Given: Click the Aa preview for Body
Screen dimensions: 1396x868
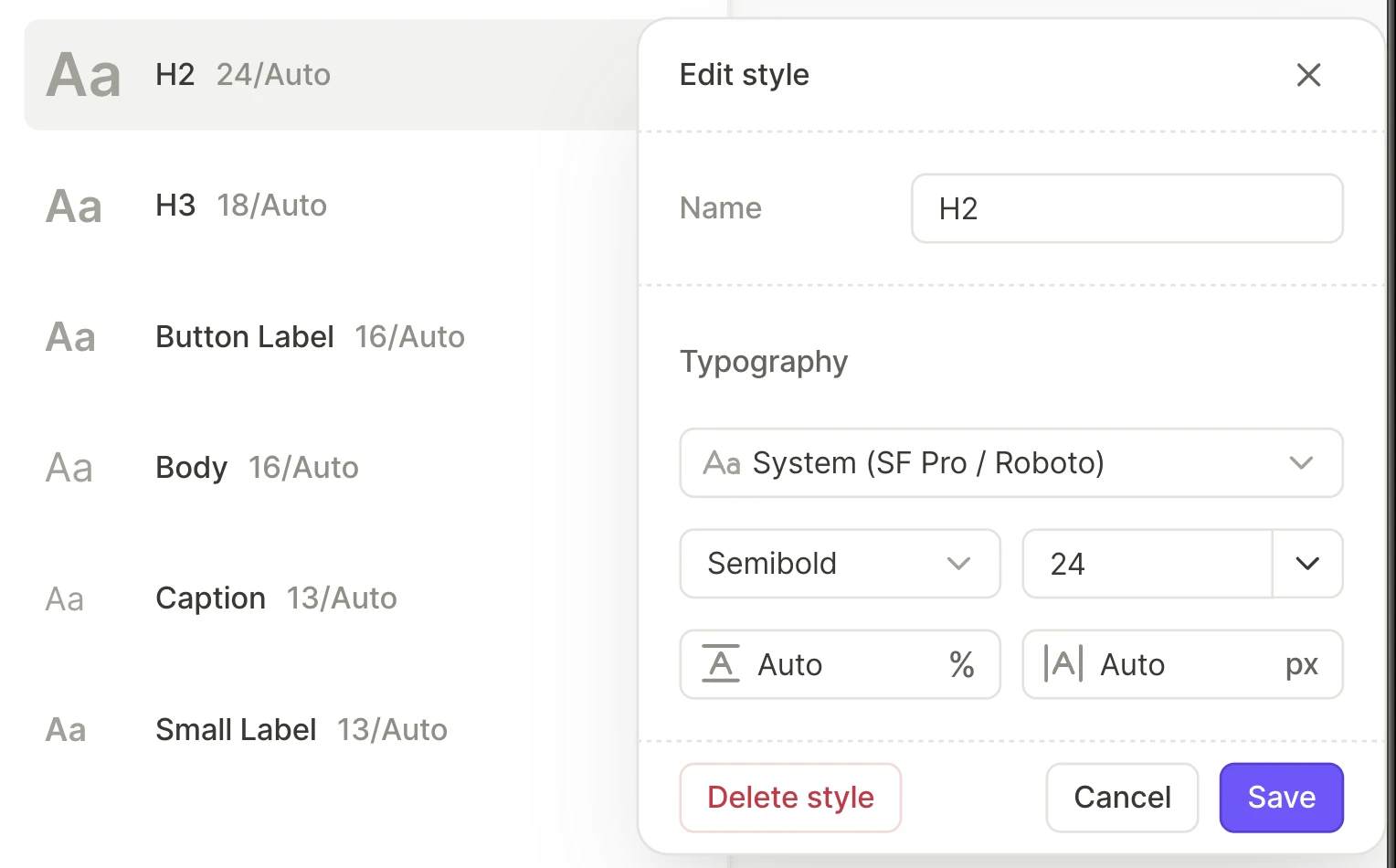Looking at the screenshot, I should [69, 468].
